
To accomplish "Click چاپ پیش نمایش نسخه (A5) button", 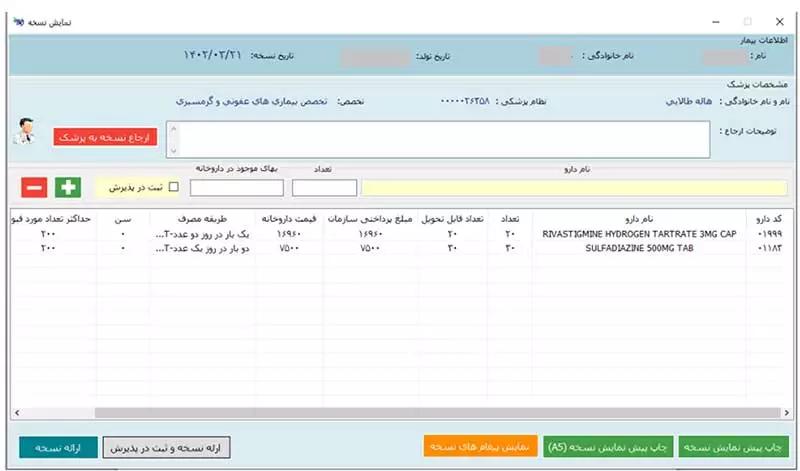I will pos(608,447).
